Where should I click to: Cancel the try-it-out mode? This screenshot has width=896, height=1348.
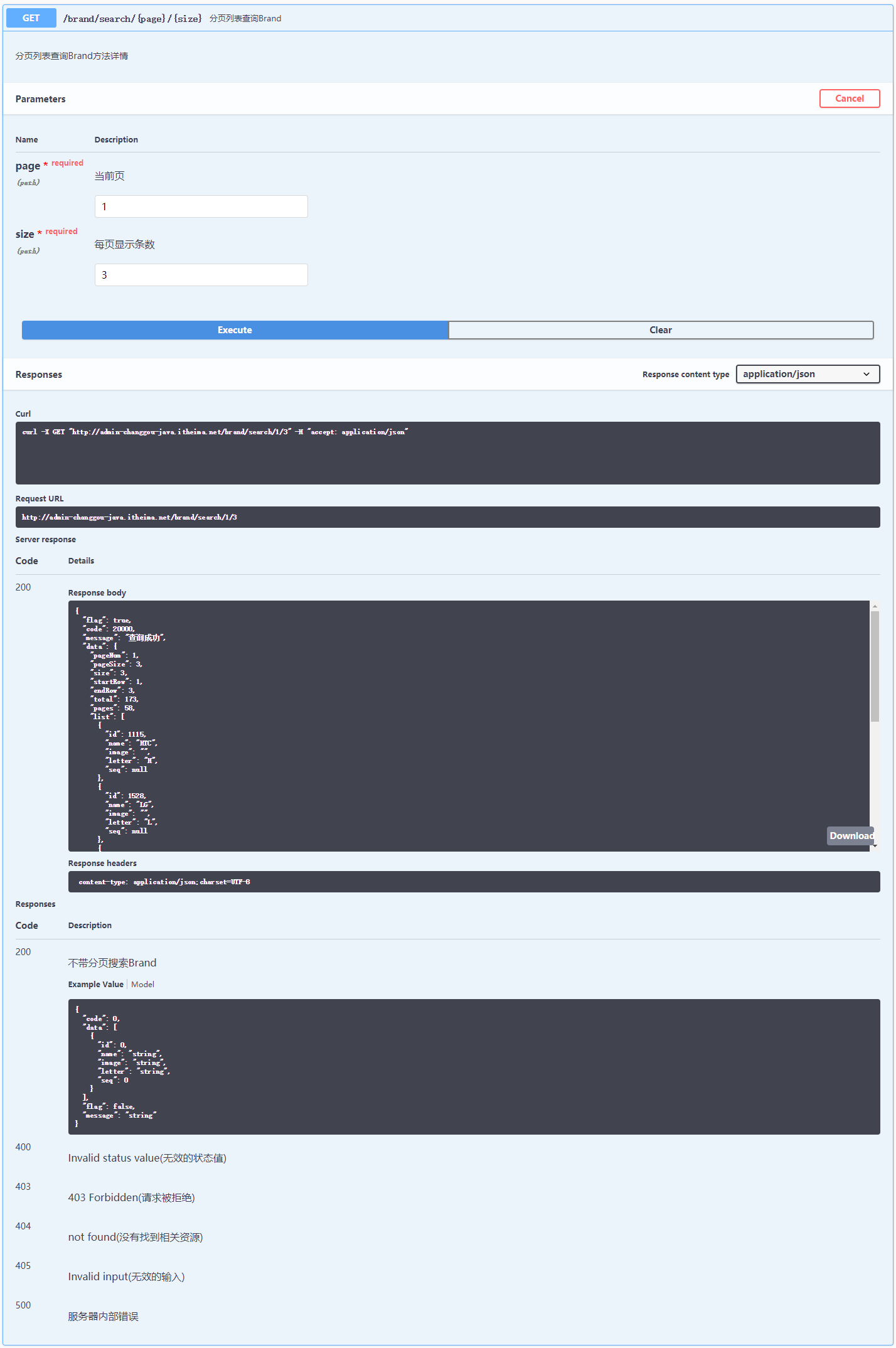(x=849, y=99)
